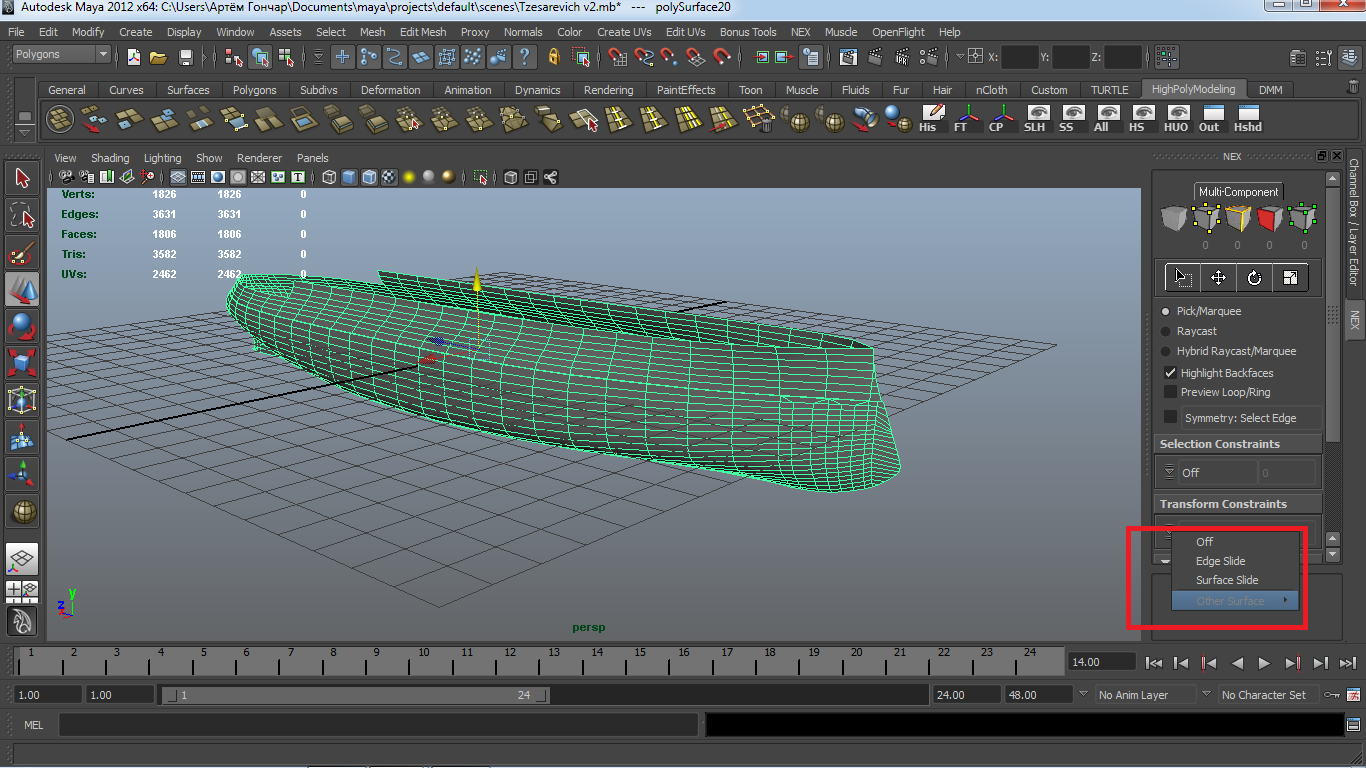Click the snap to grid magnet
This screenshot has width=1366, height=768.
[618, 57]
